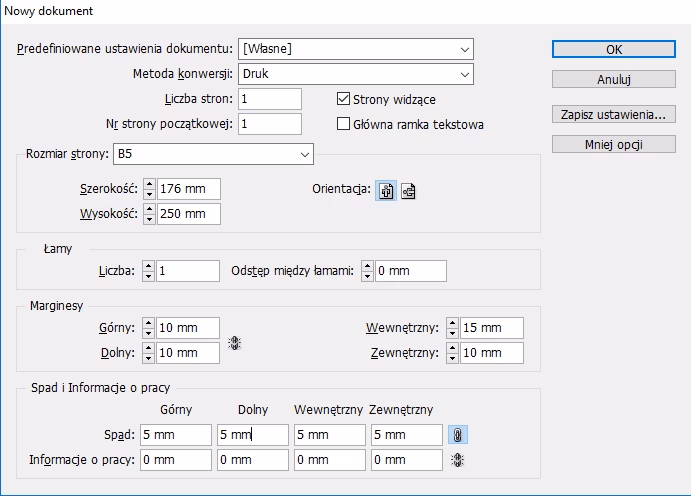Viewport: 691px width, 496px height.
Task: Click the Wewnętrzny margin 15 mm field
Action: (492, 328)
